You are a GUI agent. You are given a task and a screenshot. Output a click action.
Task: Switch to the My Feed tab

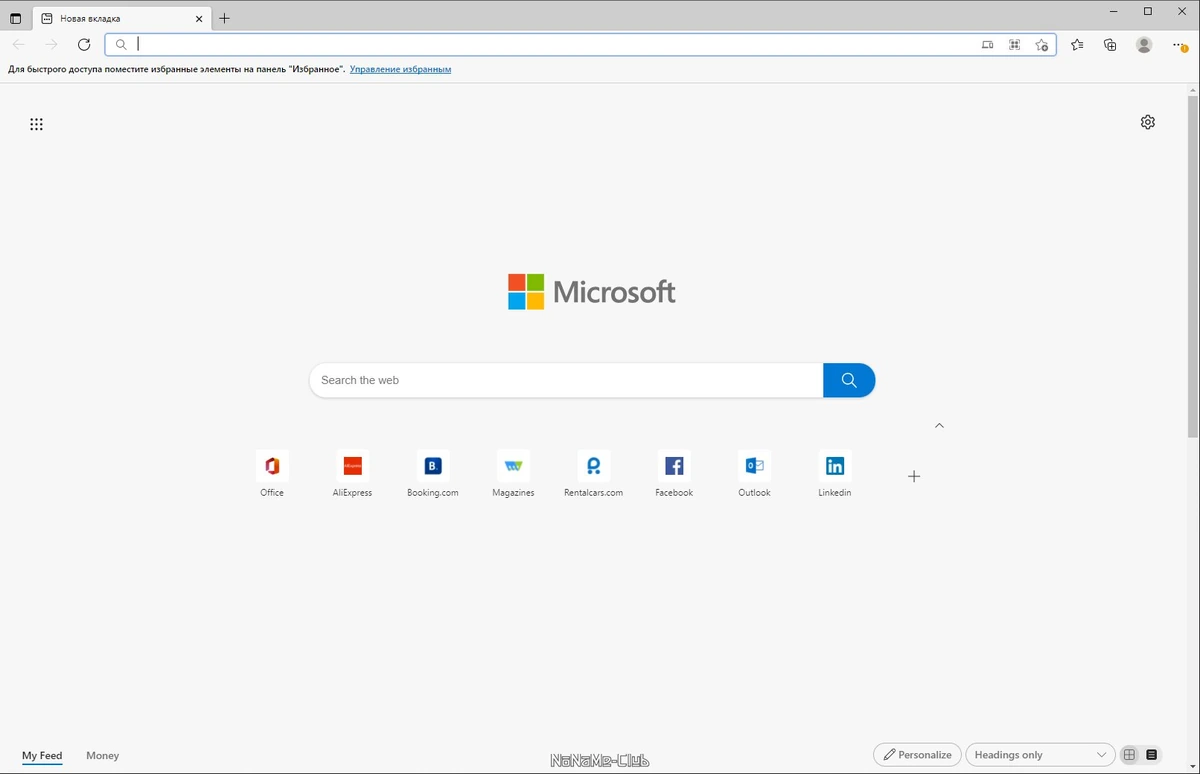coord(42,756)
